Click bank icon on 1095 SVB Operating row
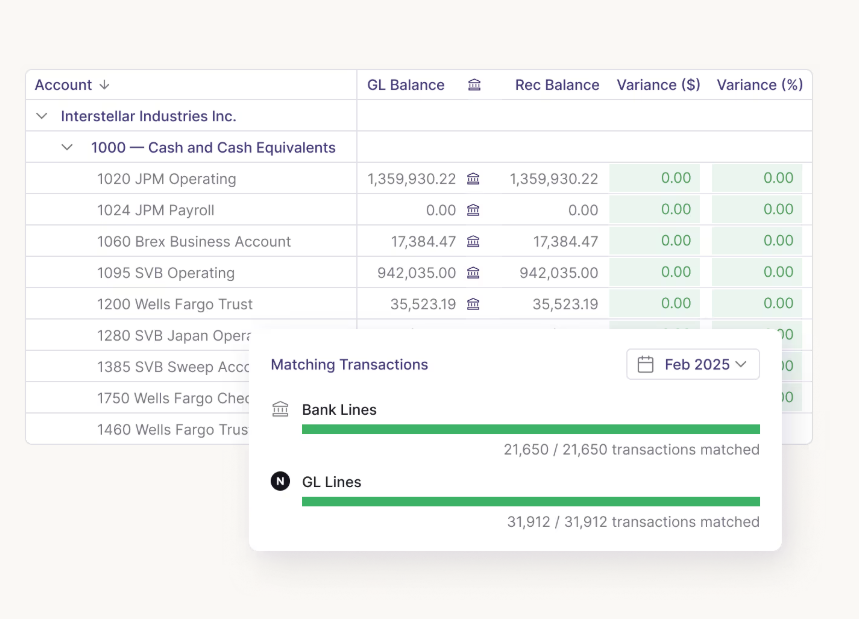 473,273
